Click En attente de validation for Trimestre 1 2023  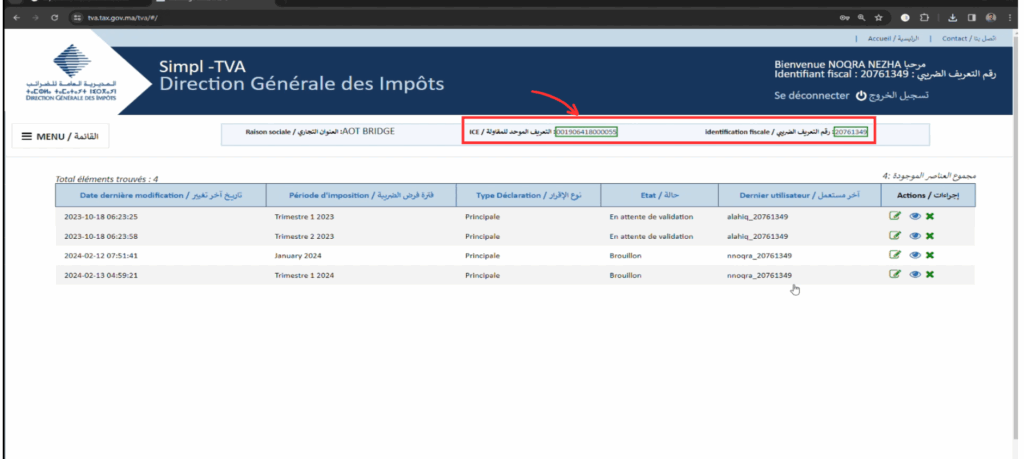click(650, 217)
